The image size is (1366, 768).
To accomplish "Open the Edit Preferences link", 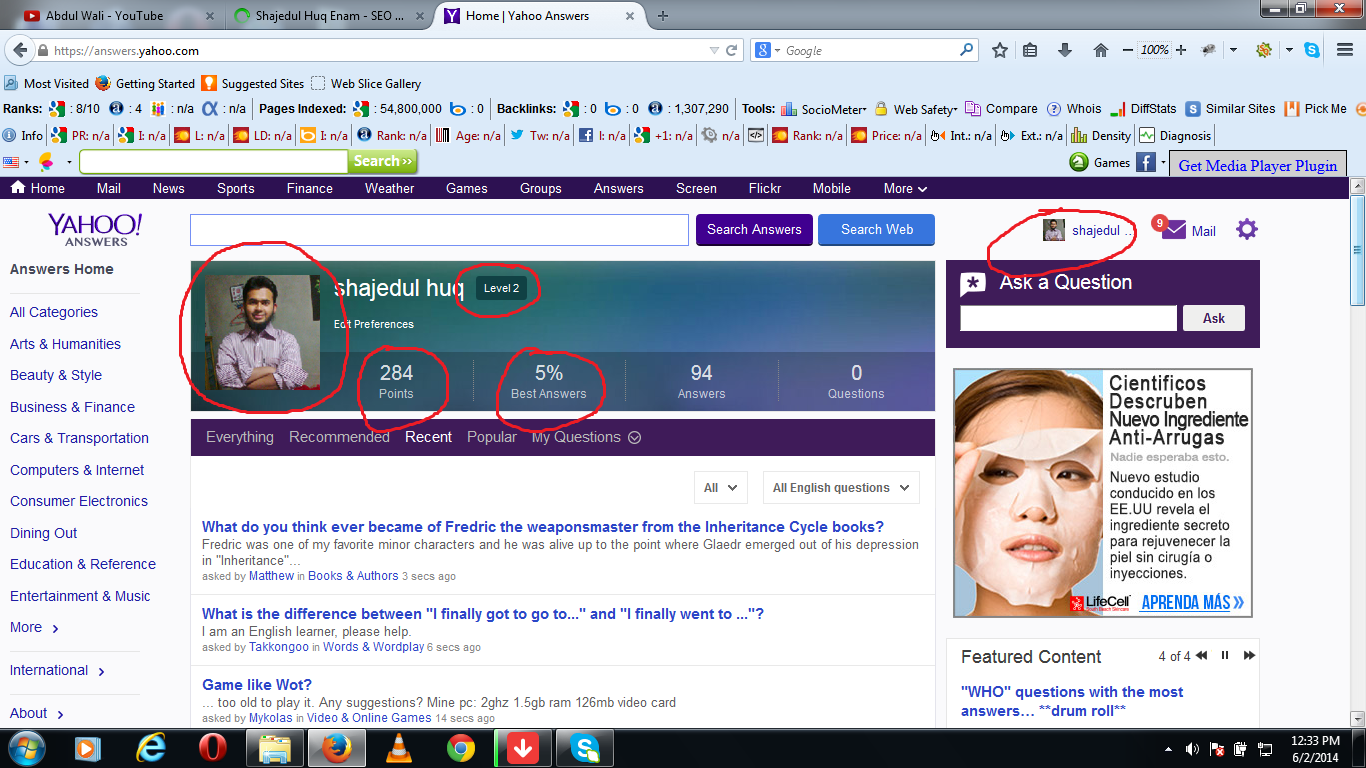I will click(374, 324).
